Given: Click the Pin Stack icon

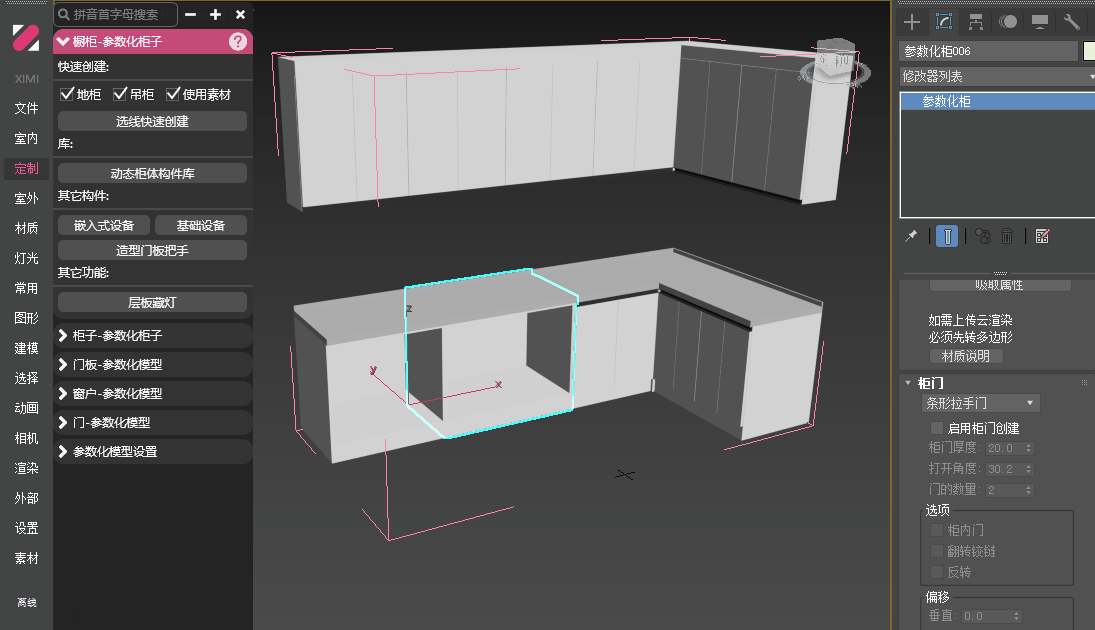Looking at the screenshot, I should click(911, 236).
